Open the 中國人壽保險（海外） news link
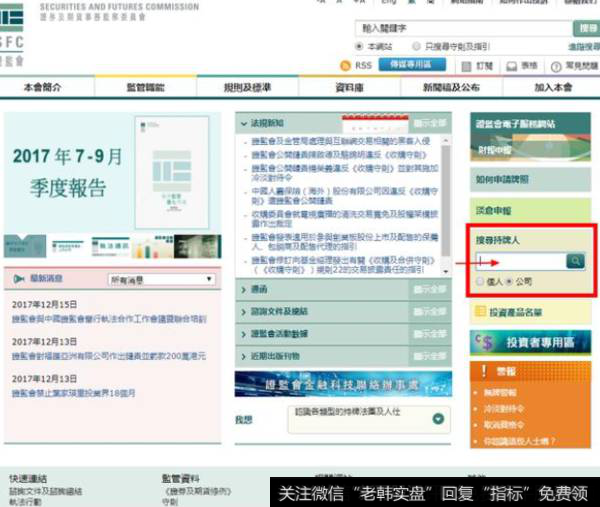The width and height of the screenshot is (600, 507). 344,196
